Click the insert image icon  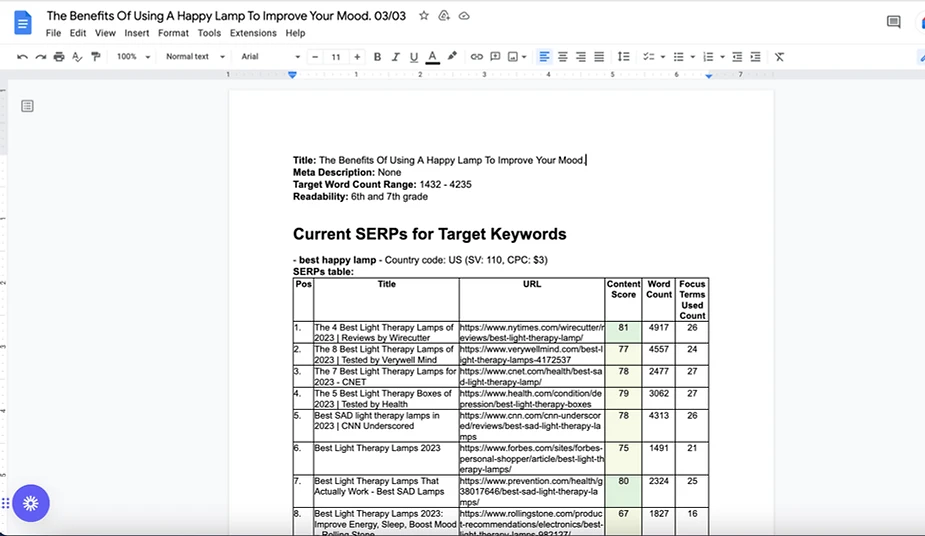(x=513, y=57)
